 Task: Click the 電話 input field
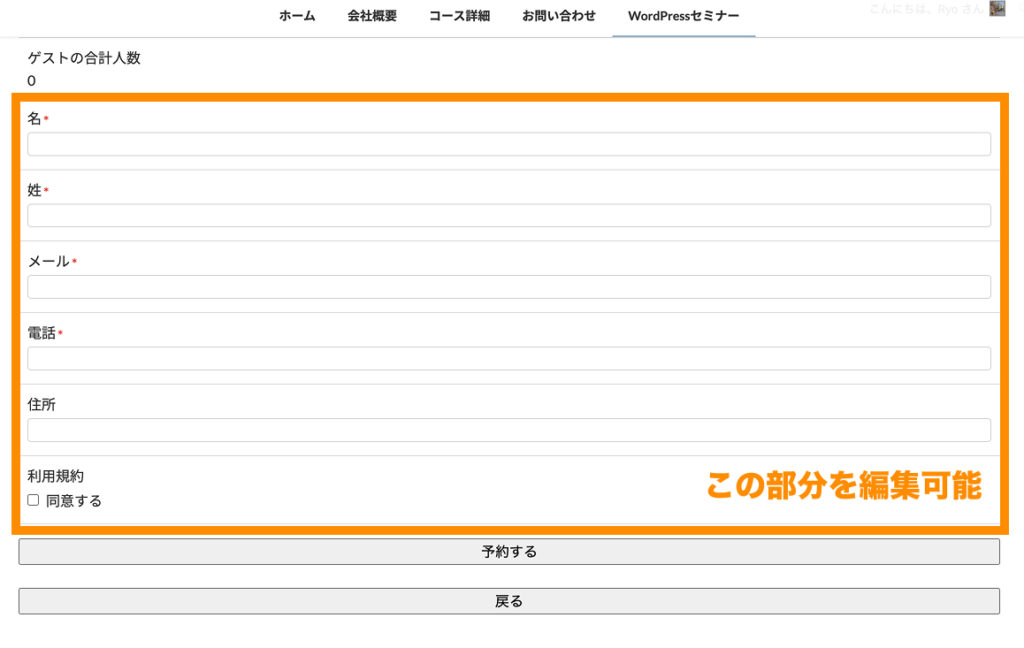pos(508,359)
